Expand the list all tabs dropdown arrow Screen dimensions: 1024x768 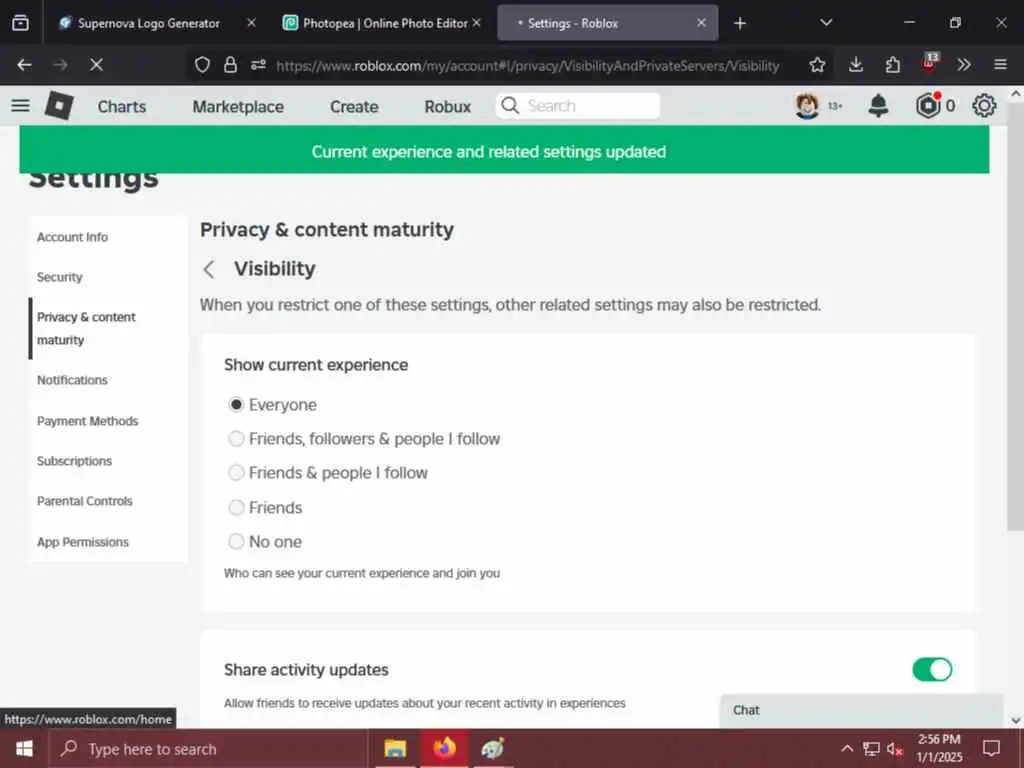tap(826, 23)
